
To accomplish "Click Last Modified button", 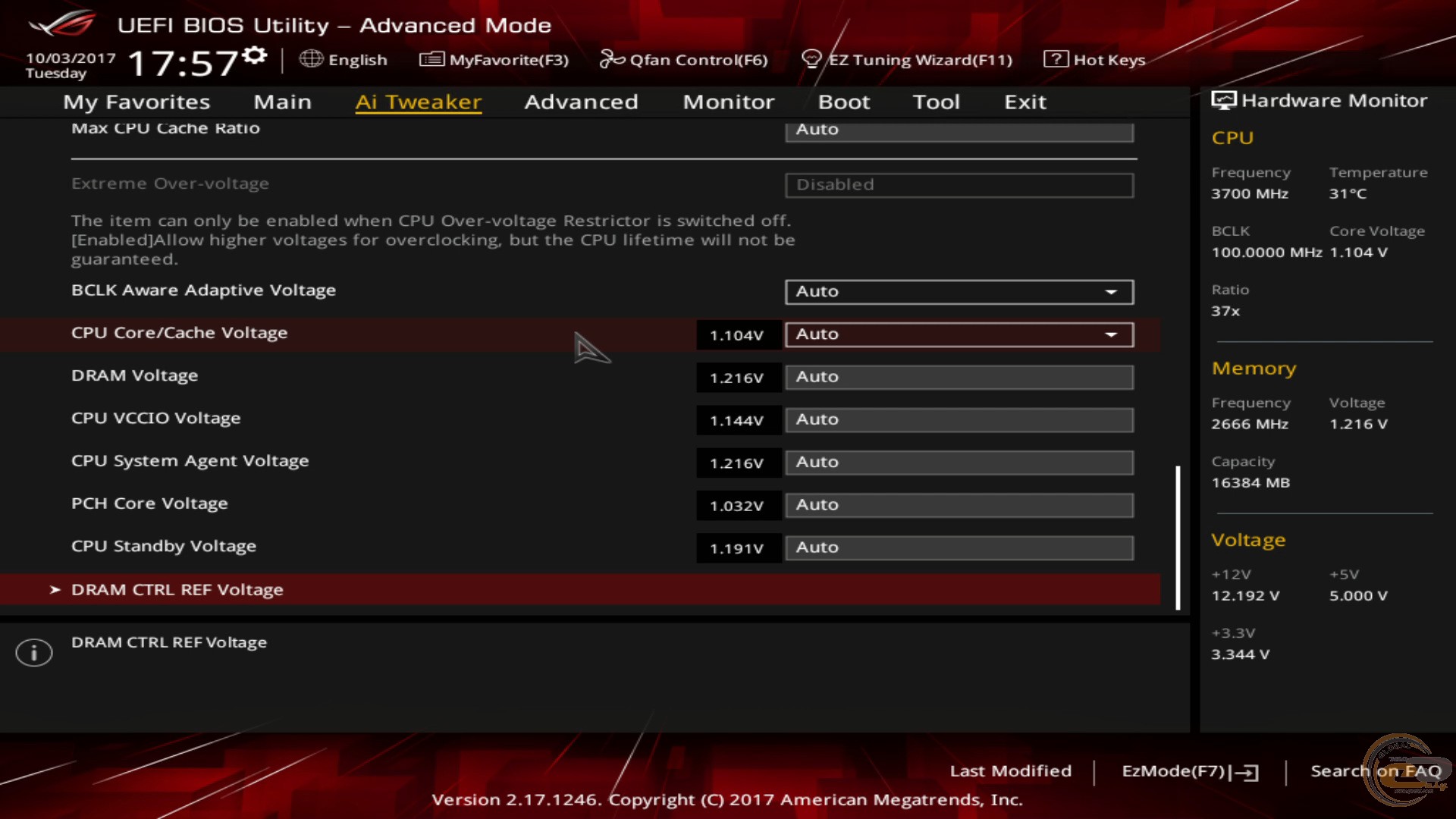I will [1010, 771].
